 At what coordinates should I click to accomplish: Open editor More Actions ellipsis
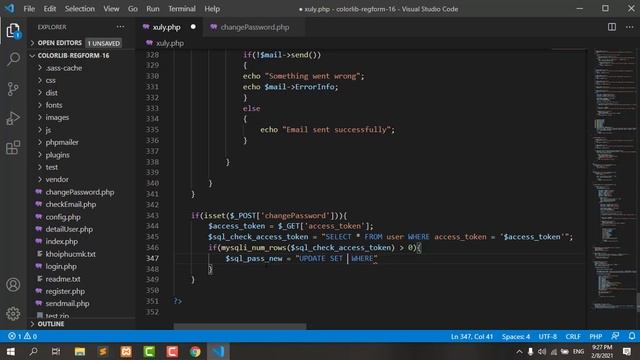click(629, 27)
